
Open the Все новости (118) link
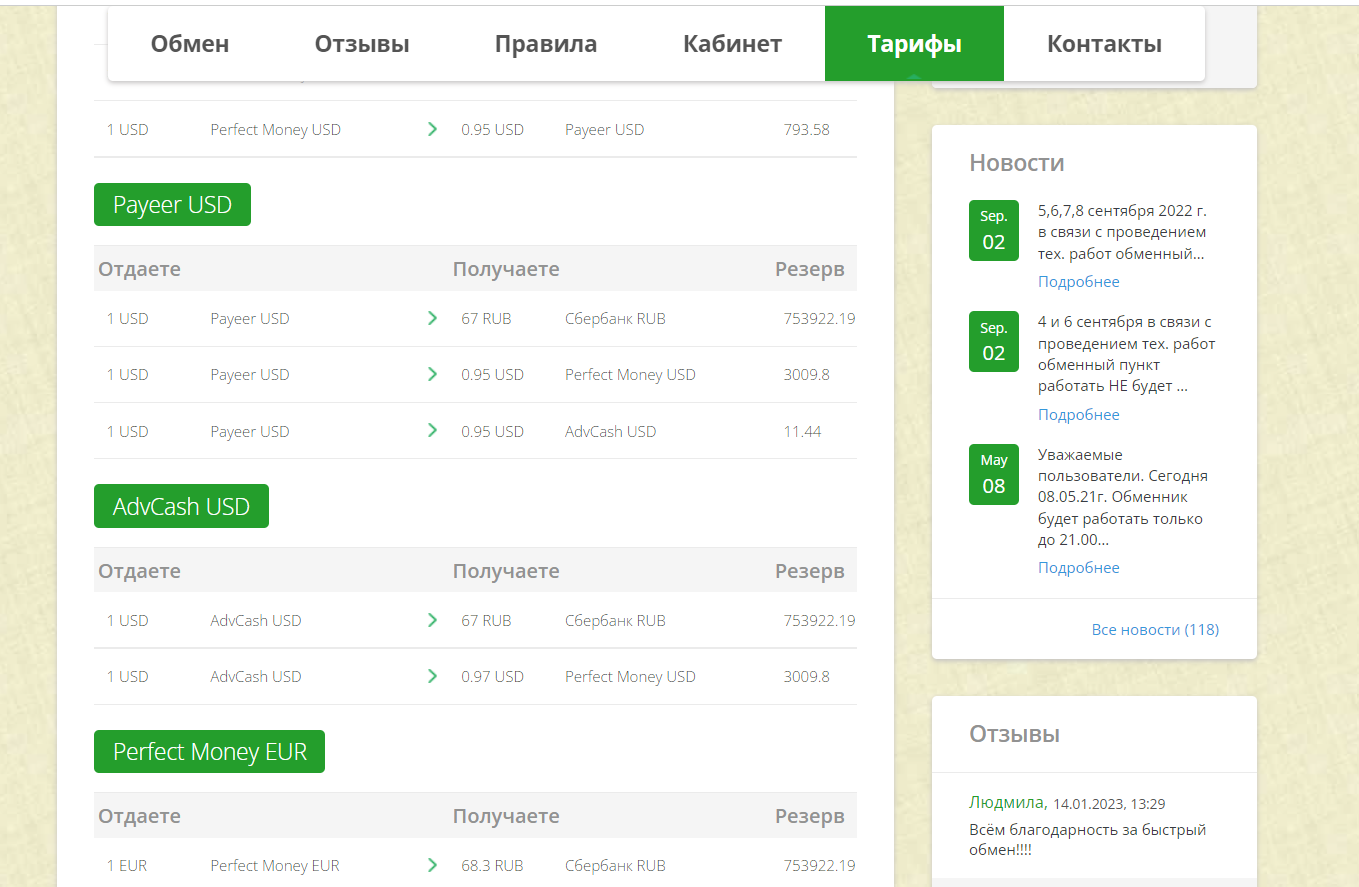[x=1155, y=630]
